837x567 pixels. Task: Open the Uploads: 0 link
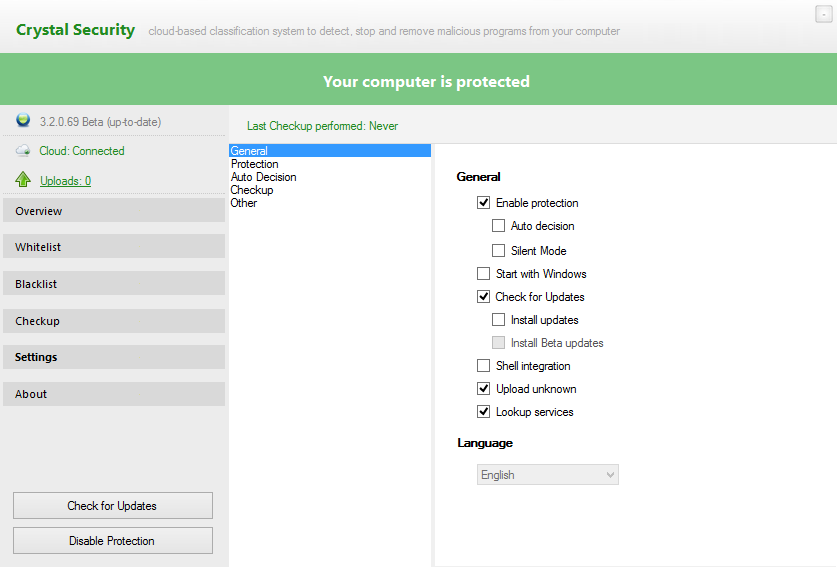65,181
